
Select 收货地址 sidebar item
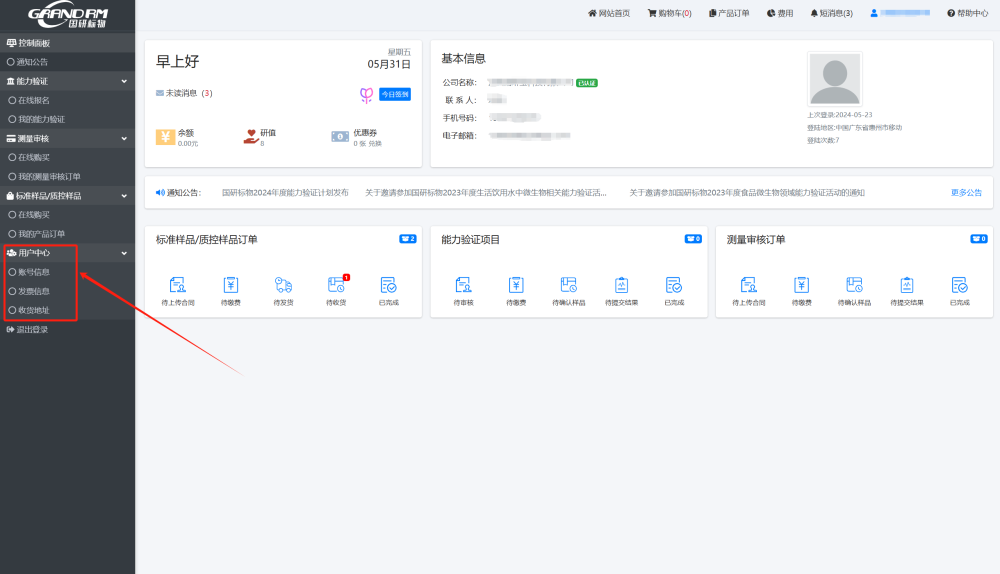coord(33,310)
